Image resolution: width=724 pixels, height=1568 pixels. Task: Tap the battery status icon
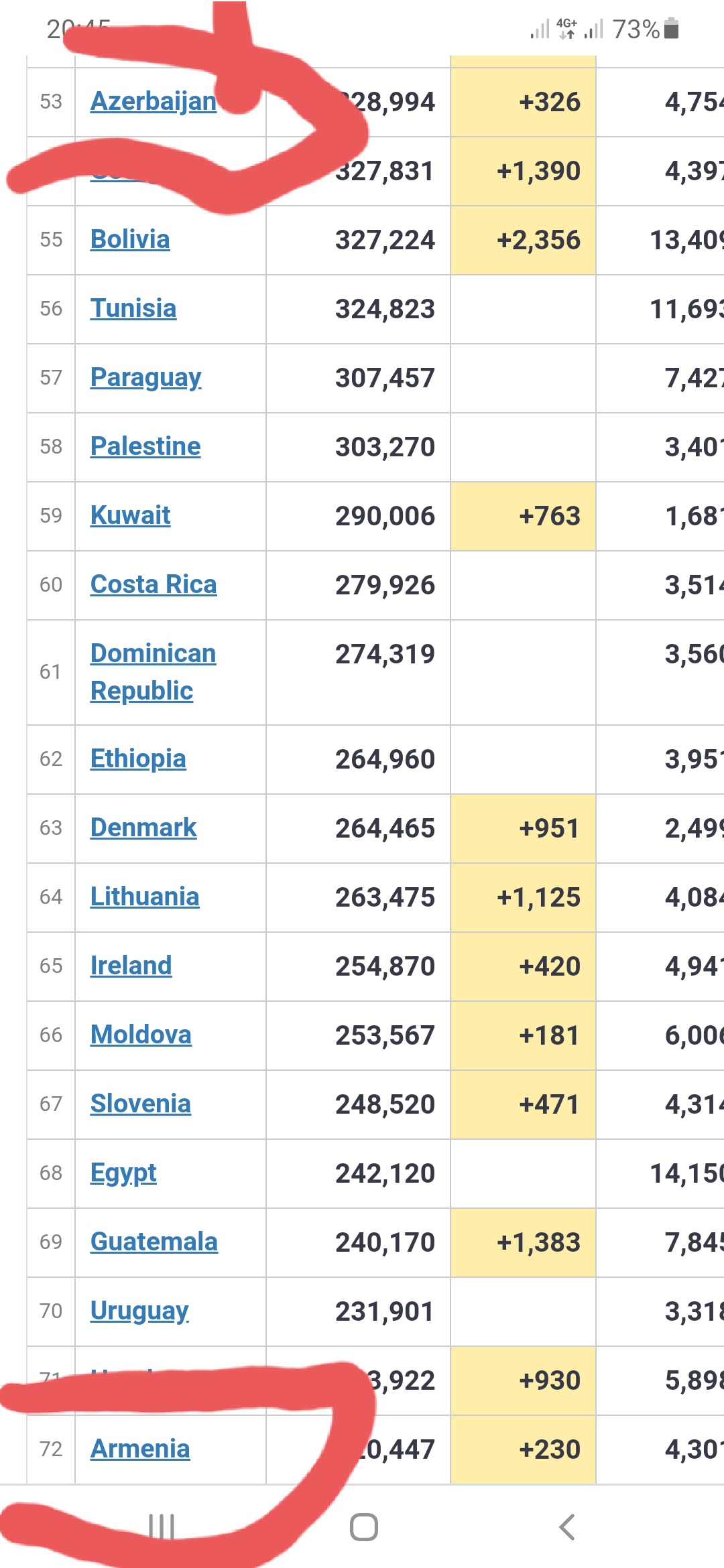pos(672,29)
